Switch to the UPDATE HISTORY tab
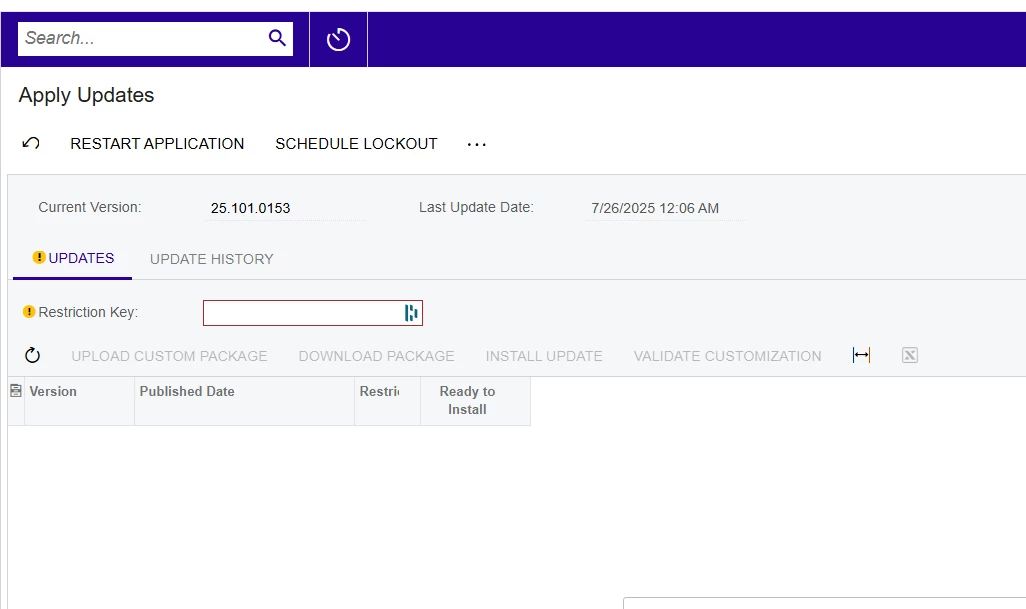This screenshot has width=1026, height=609. click(x=211, y=259)
